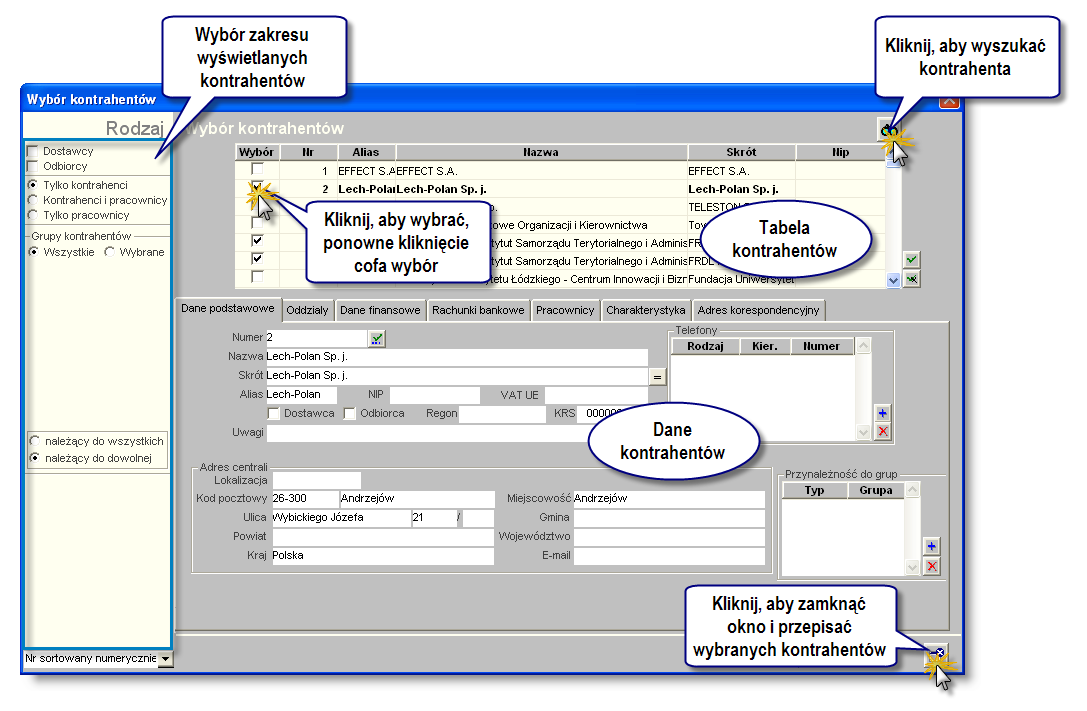
Task: Click the NIP input field
Action: point(435,395)
